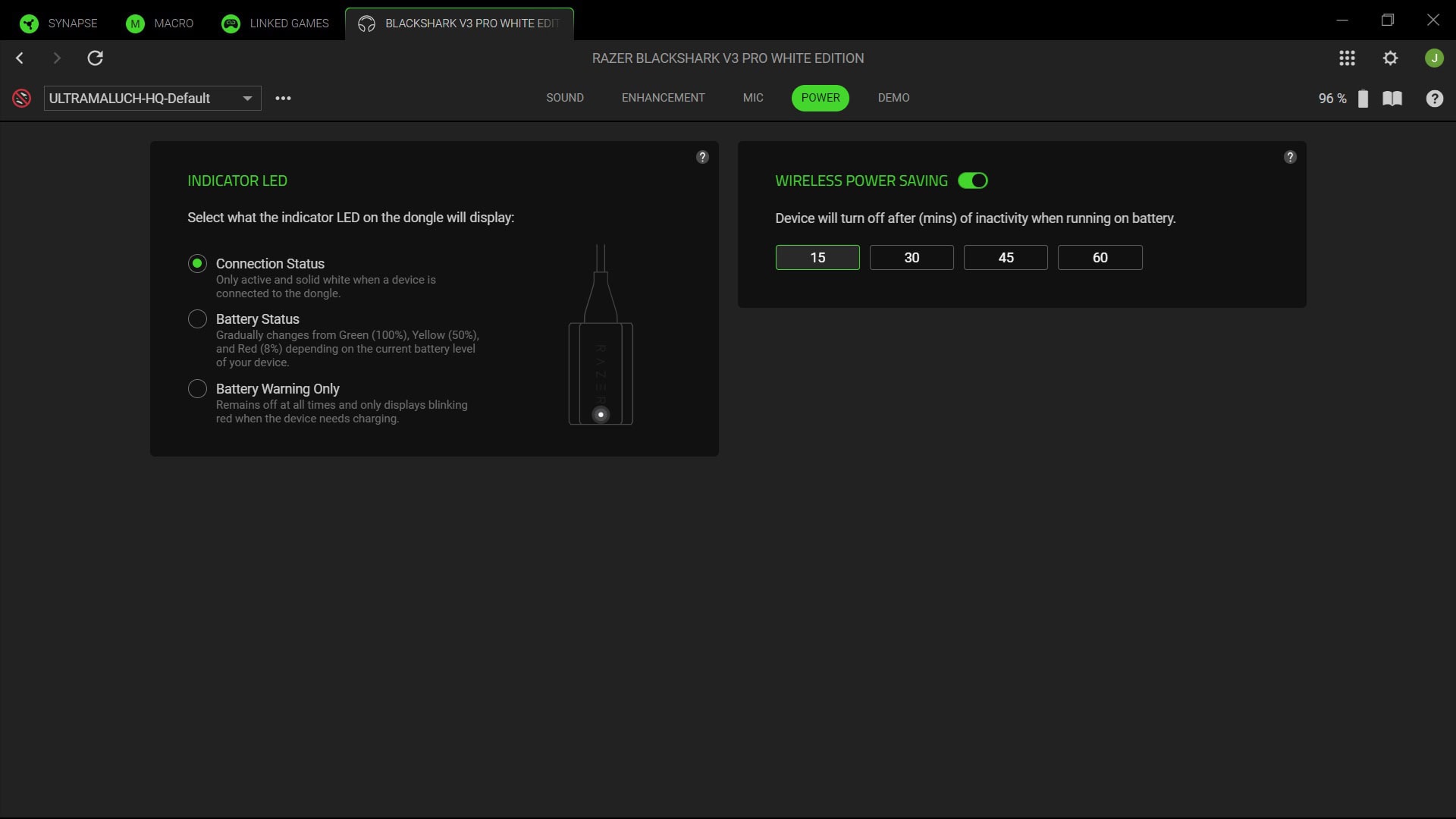Click the dongle LED indicator illustration
This screenshot has width=1456, height=819.
pyautogui.click(x=601, y=414)
